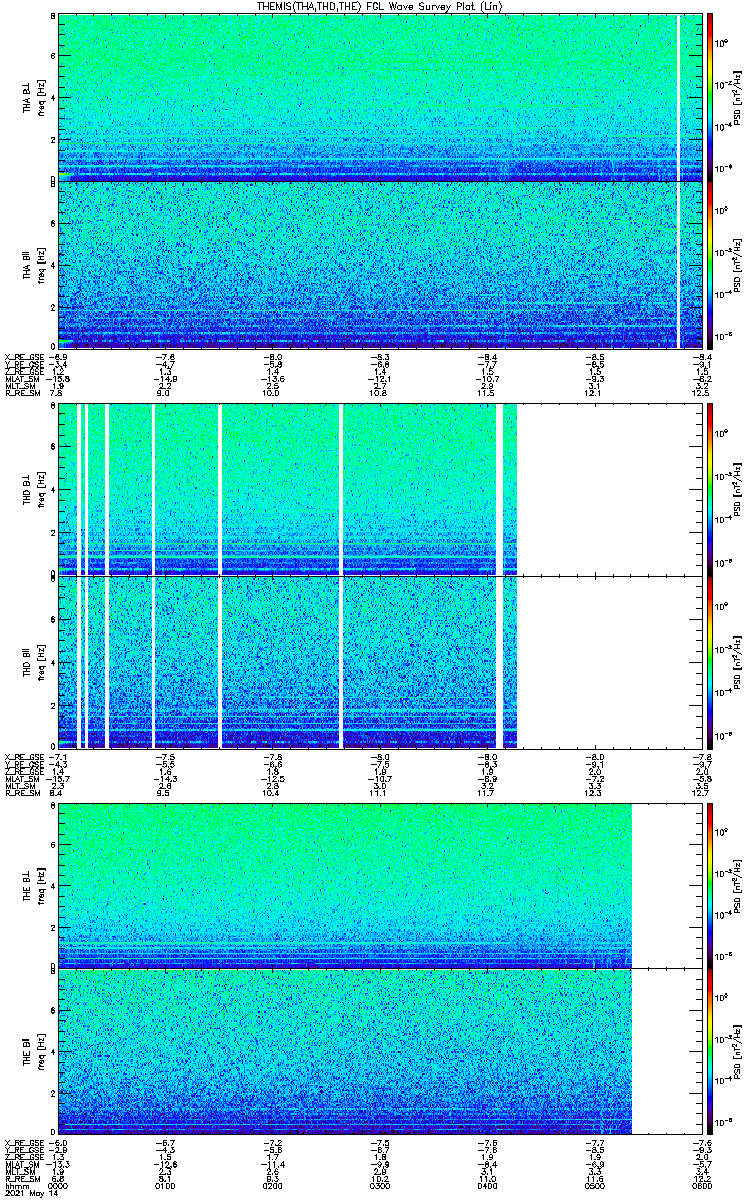This screenshot has height=1200, width=750.
Task: Click the PSD units label of THD B∥ color bar
Action: point(737,662)
